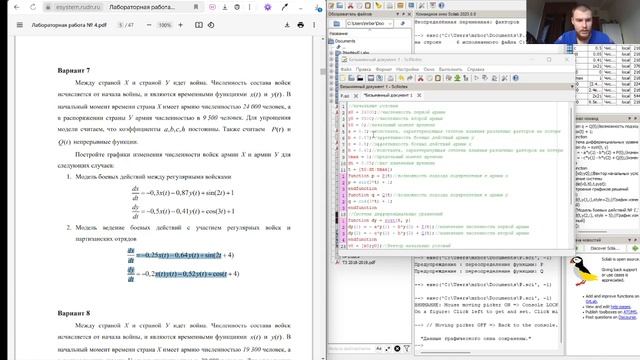Open SciNotes Настройки menu
640x360 pixels.
[407, 69]
